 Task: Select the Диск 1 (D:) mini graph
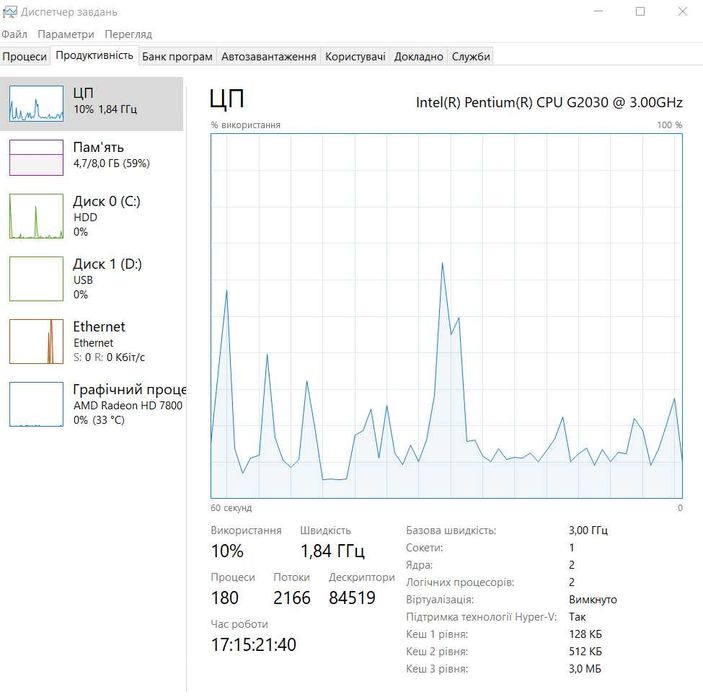coord(36,278)
